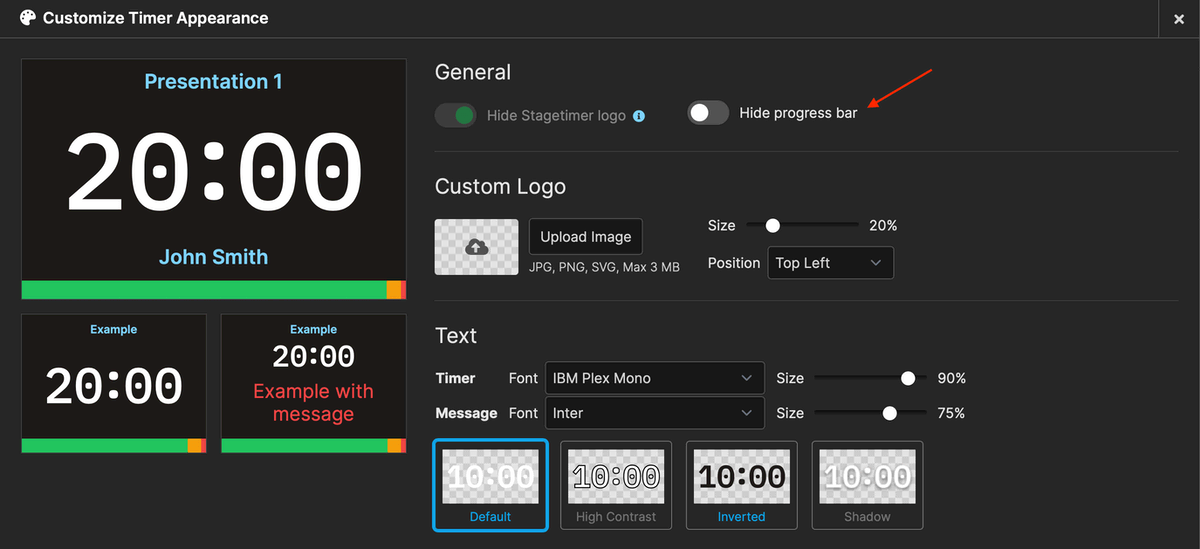Click the Timer text Size slider handle

coord(908,378)
